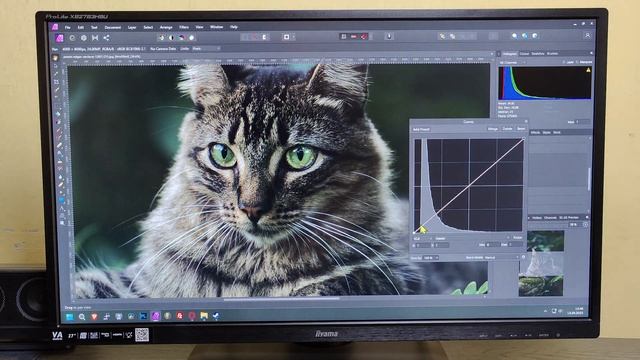Open the document units Pixels dropdown
640x360 pixels.
click(x=206, y=49)
